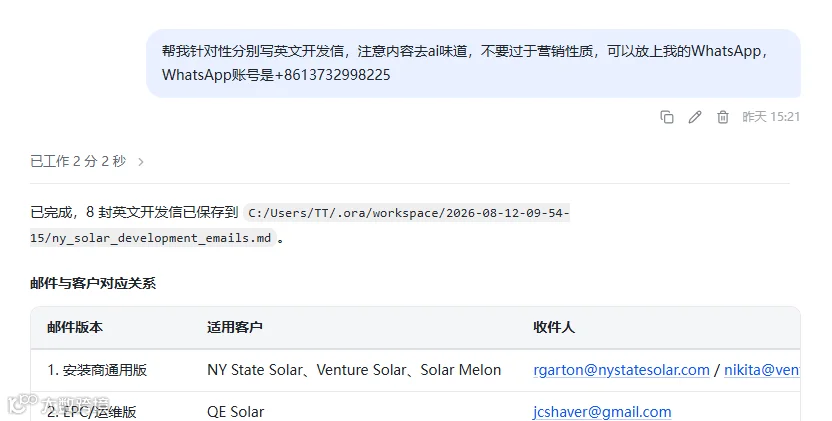This screenshot has height=421, width=832.
Task: Click the 2. EPC/运维版 table cell
Action: click(92, 412)
